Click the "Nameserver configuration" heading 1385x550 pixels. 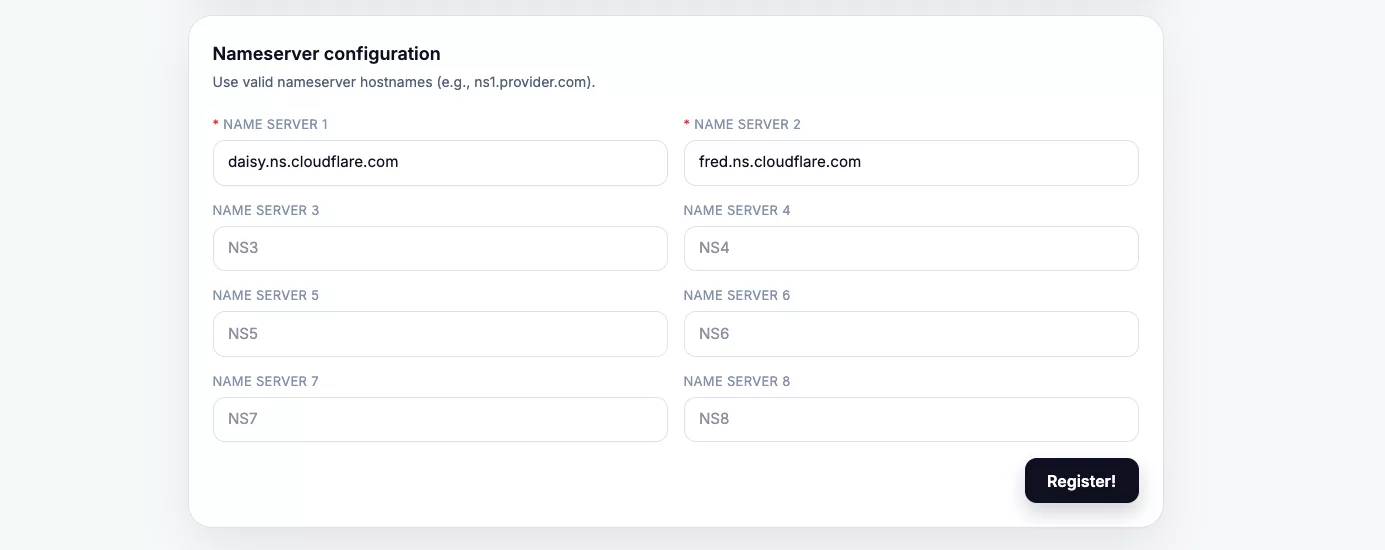[326, 54]
